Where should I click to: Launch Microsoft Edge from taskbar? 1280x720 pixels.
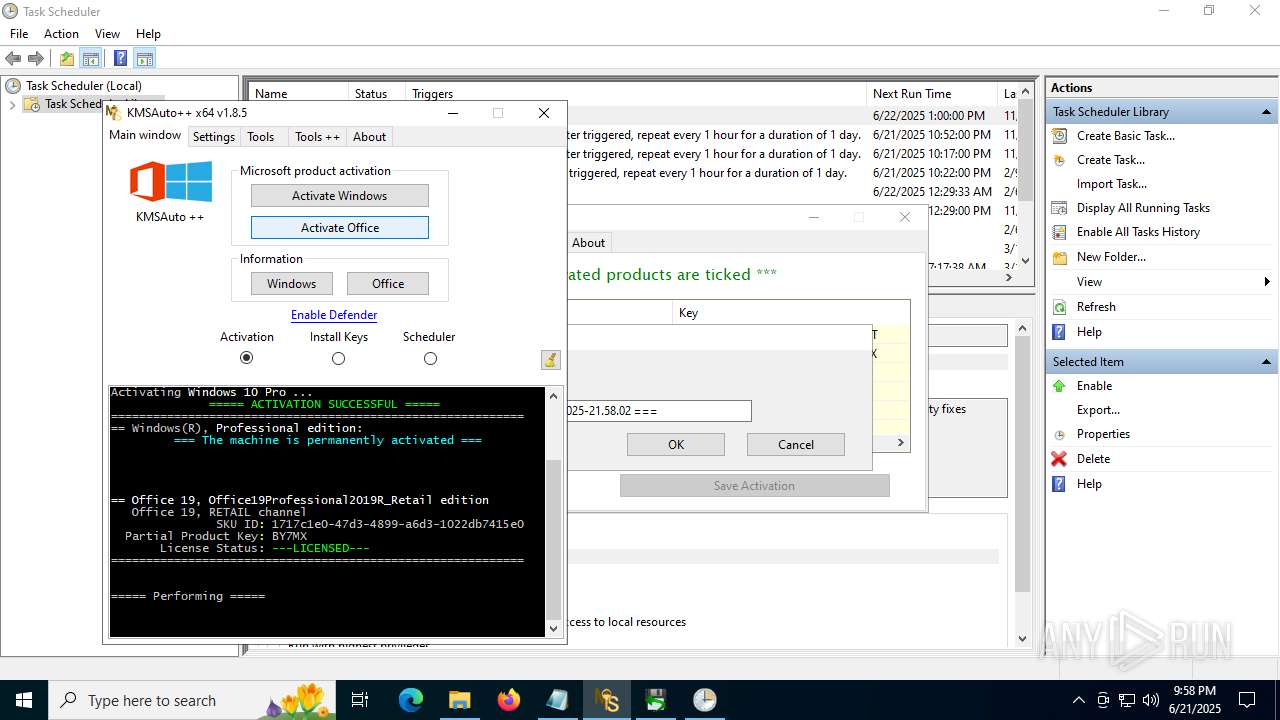pyautogui.click(x=411, y=700)
